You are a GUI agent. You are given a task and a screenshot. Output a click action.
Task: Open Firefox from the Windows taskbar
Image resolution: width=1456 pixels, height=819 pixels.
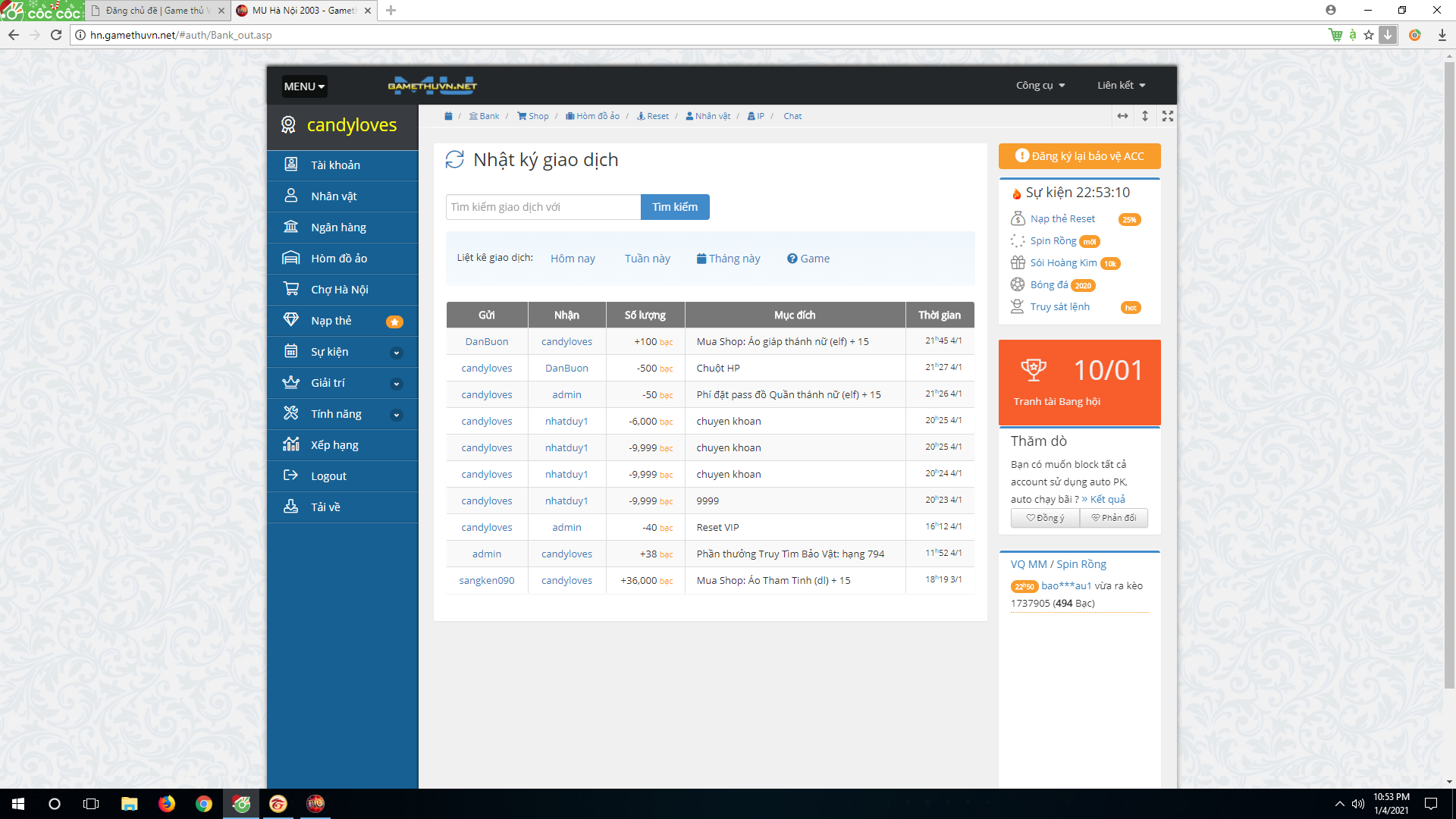167,804
